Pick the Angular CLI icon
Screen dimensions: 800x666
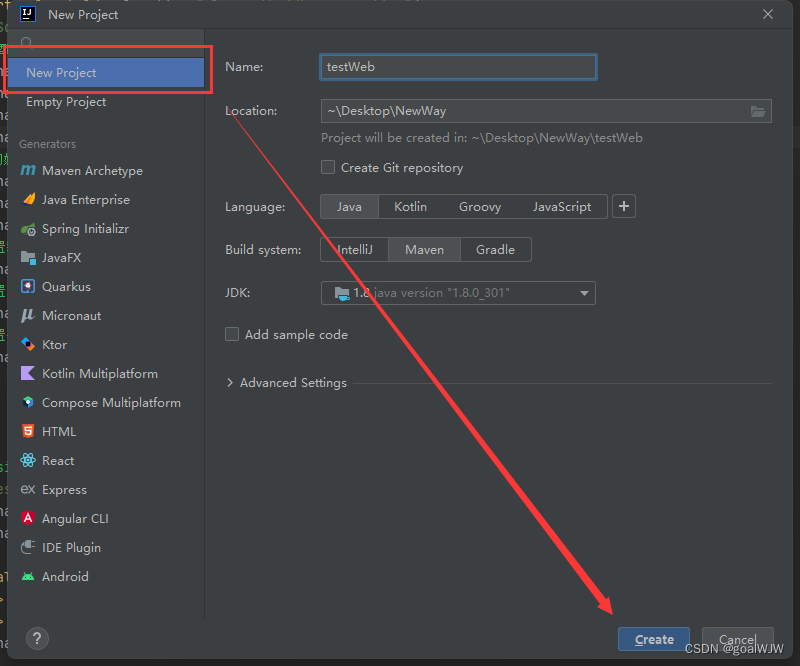click(28, 519)
